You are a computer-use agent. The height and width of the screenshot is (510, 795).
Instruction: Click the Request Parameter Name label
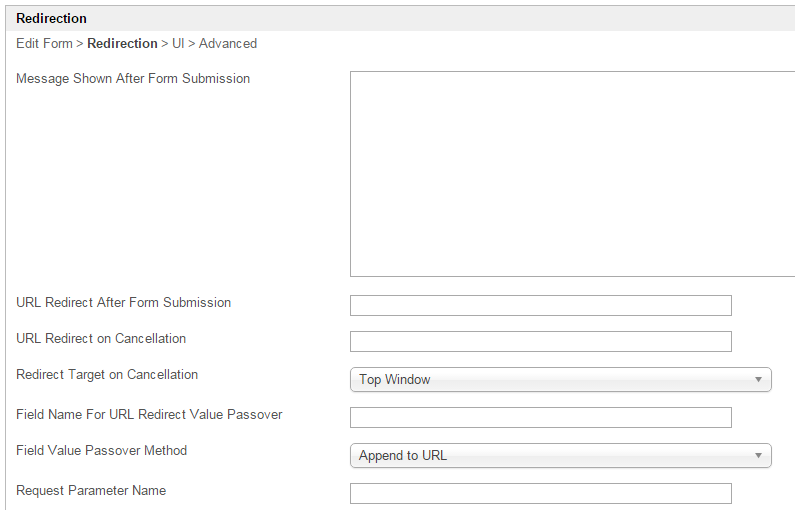pos(91,490)
